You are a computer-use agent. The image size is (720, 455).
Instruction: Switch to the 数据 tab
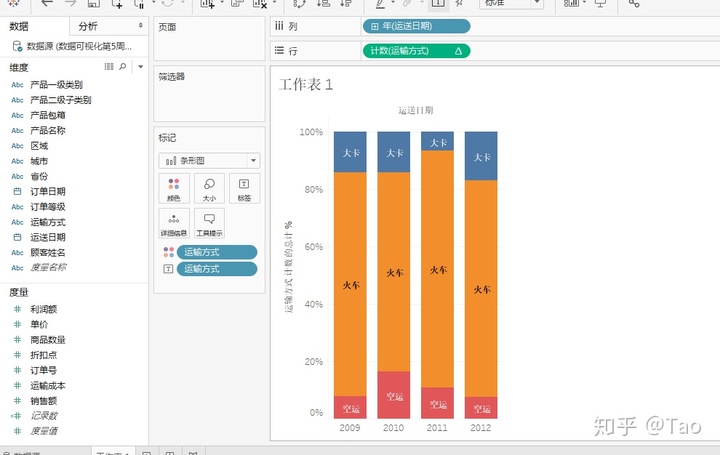click(x=19, y=26)
